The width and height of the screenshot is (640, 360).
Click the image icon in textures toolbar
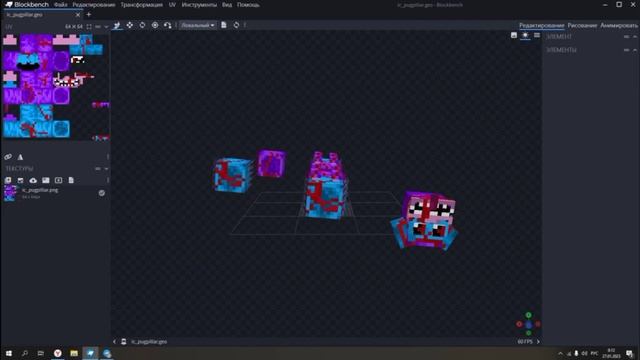[46, 180]
